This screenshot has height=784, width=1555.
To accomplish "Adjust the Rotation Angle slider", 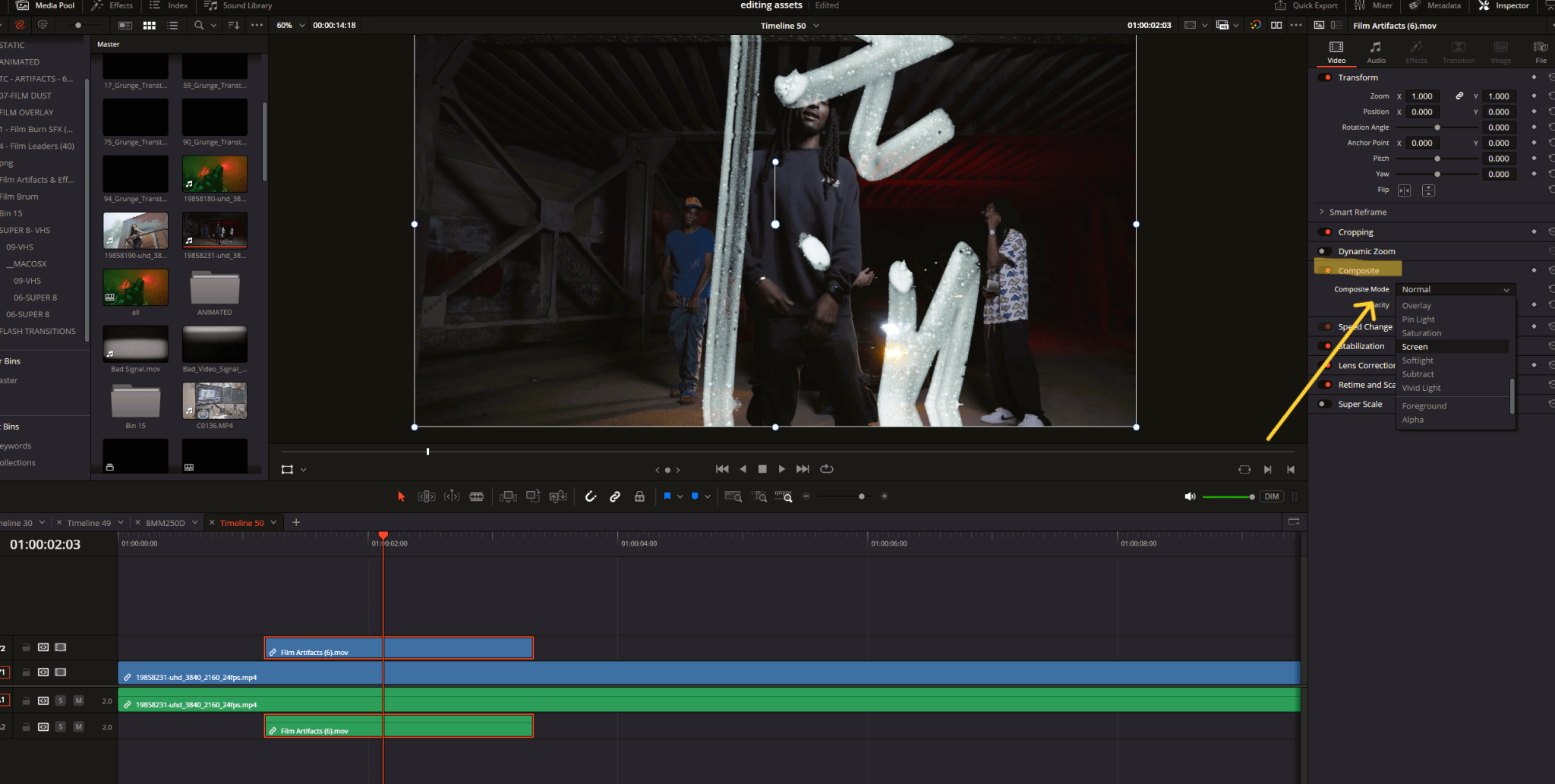I will pyautogui.click(x=1437, y=128).
